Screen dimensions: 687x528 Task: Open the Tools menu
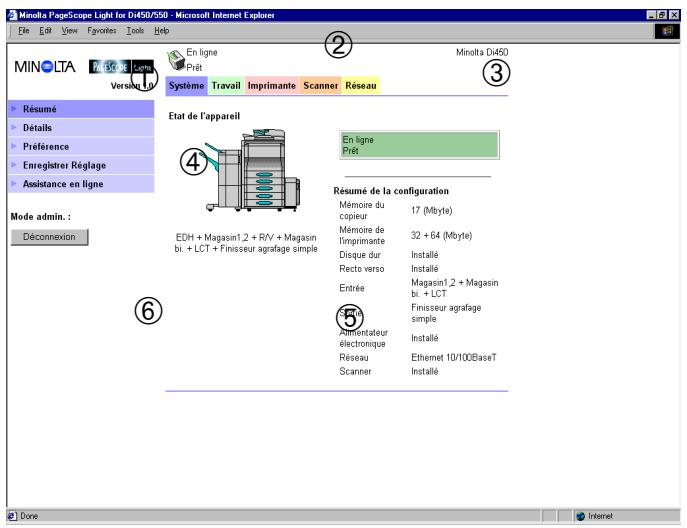135,31
